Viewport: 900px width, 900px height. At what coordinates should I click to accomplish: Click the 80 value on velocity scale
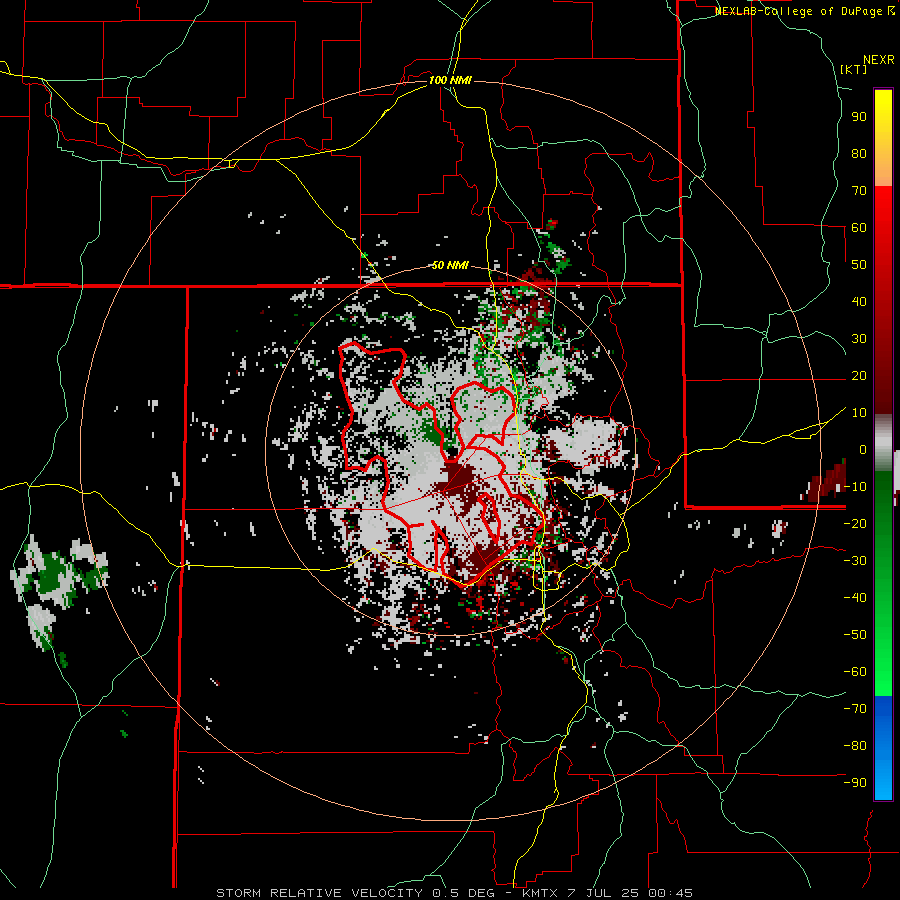tap(859, 153)
